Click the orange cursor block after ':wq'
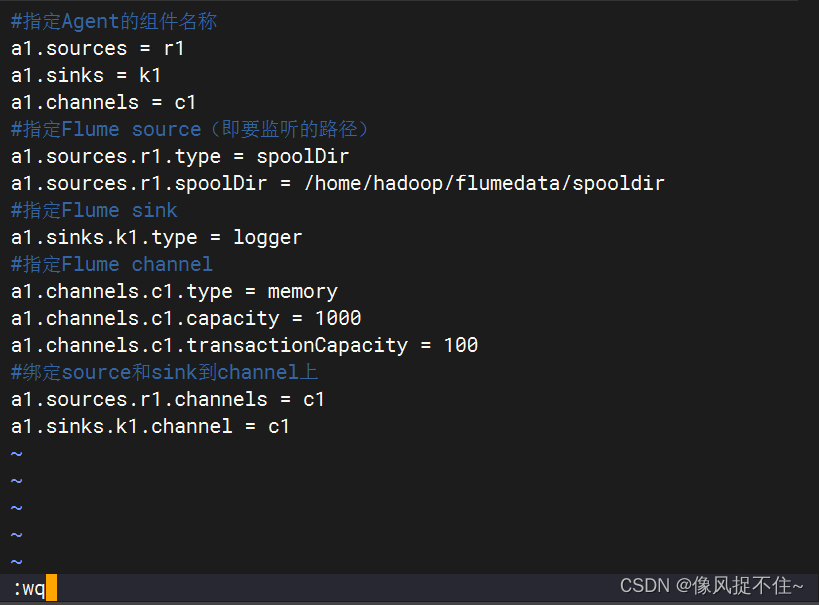819x605 pixels. [51, 587]
